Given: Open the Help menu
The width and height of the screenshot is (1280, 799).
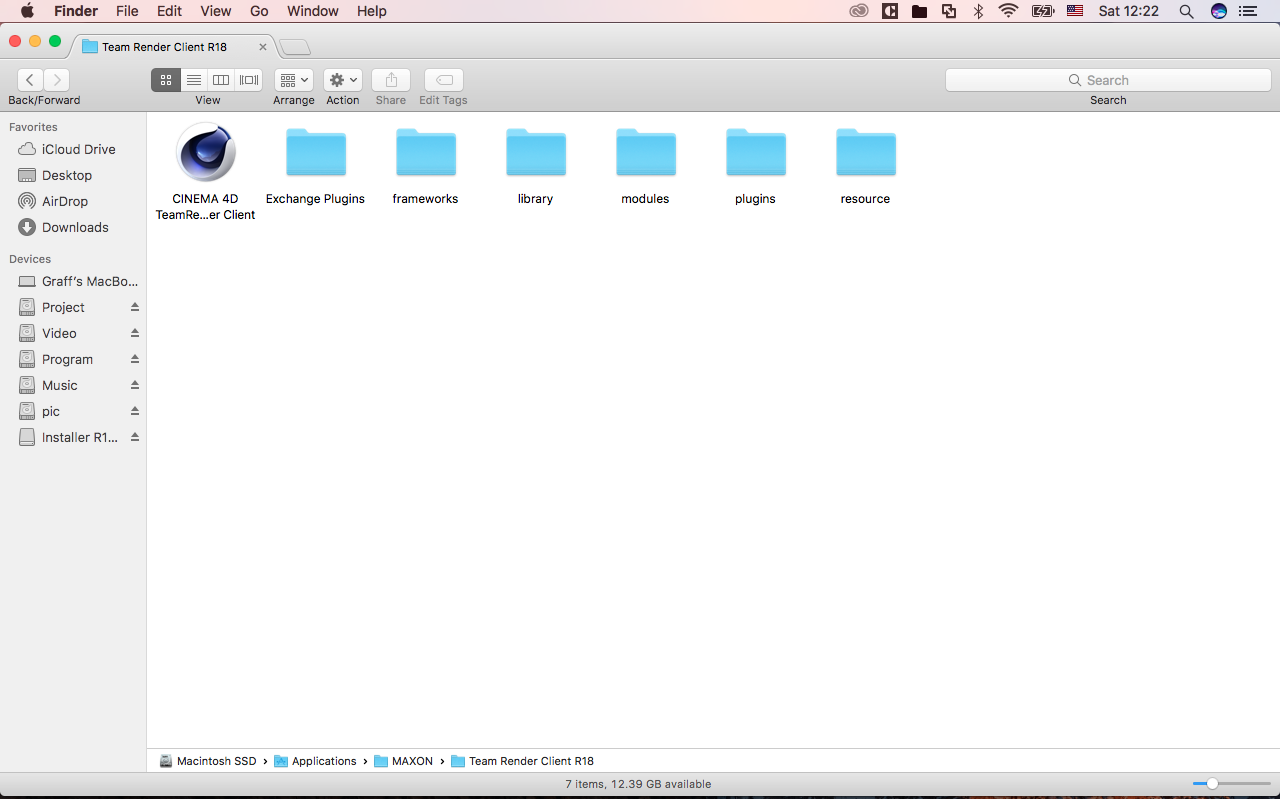Looking at the screenshot, I should pyautogui.click(x=372, y=11).
